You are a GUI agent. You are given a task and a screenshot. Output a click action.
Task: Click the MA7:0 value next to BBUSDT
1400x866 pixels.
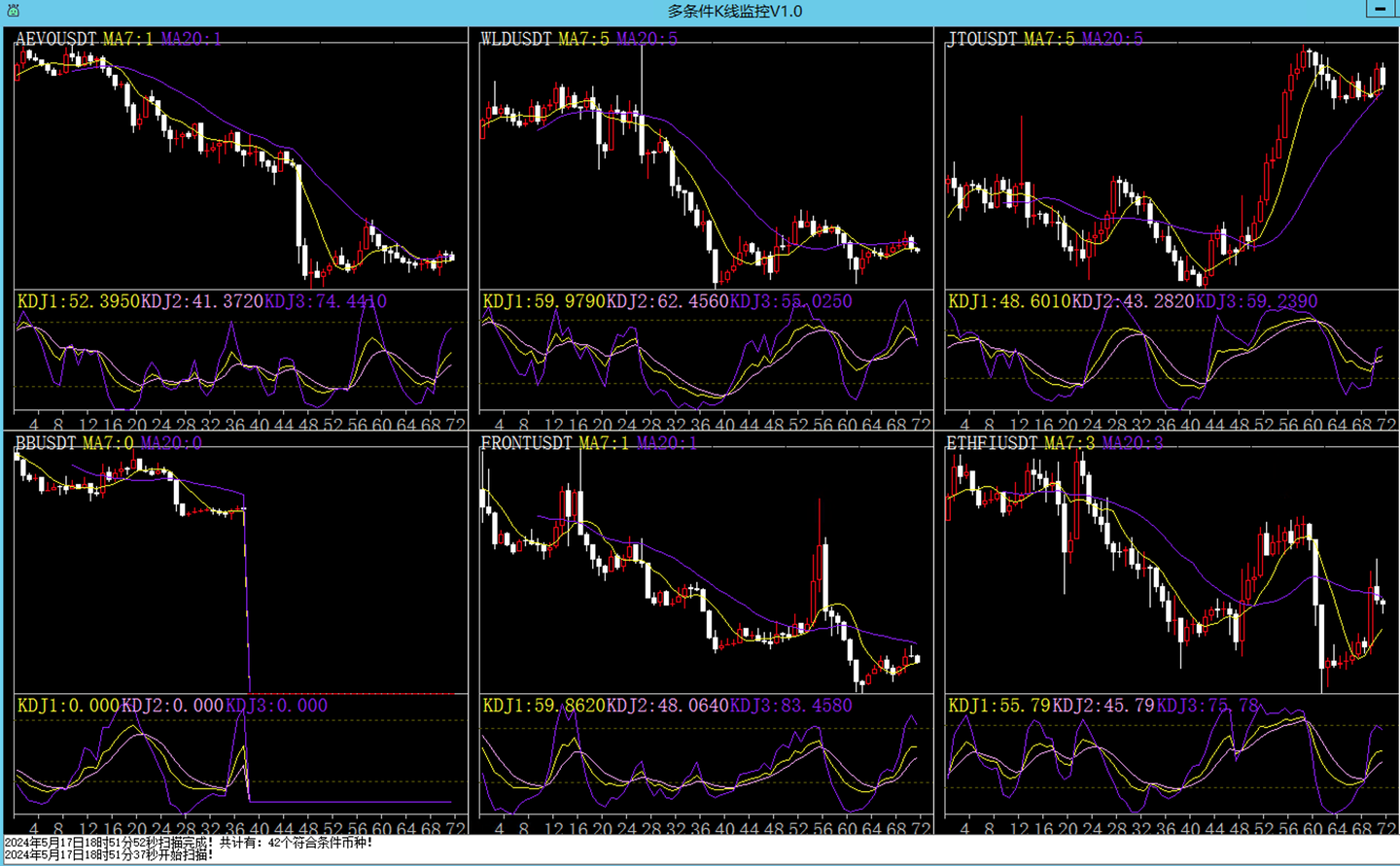coord(108,443)
